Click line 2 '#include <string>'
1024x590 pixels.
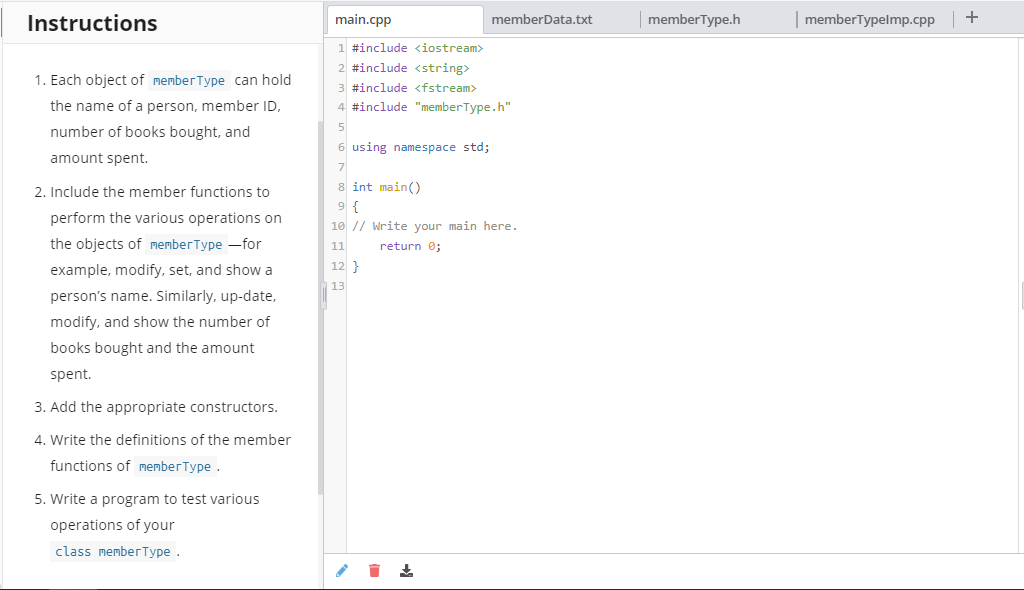(411, 68)
